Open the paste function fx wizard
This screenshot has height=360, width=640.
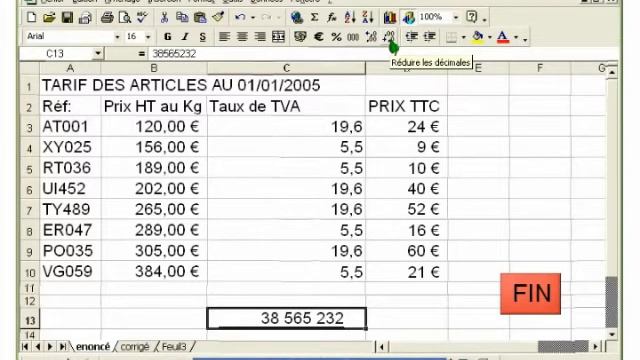tap(332, 18)
